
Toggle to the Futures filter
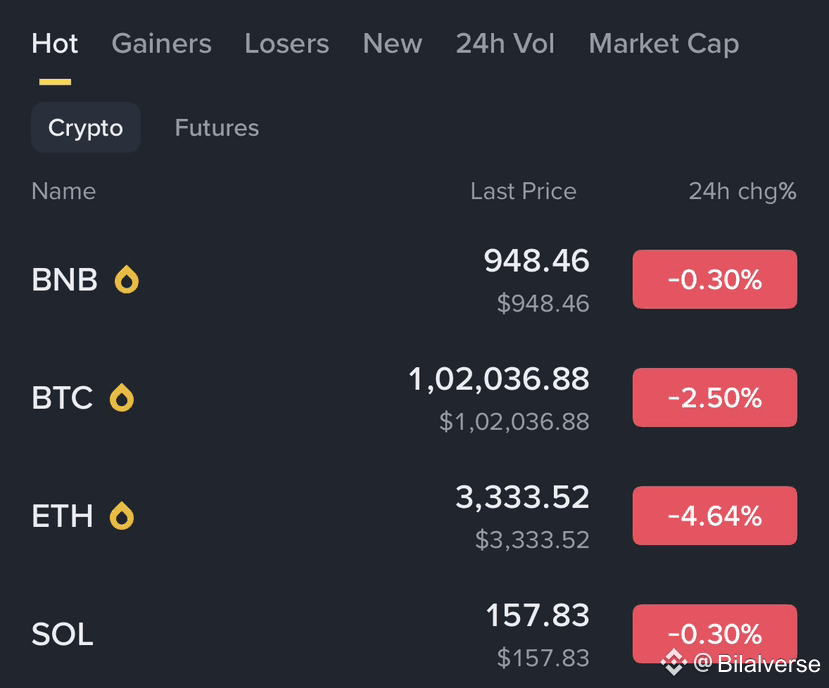[x=217, y=127]
